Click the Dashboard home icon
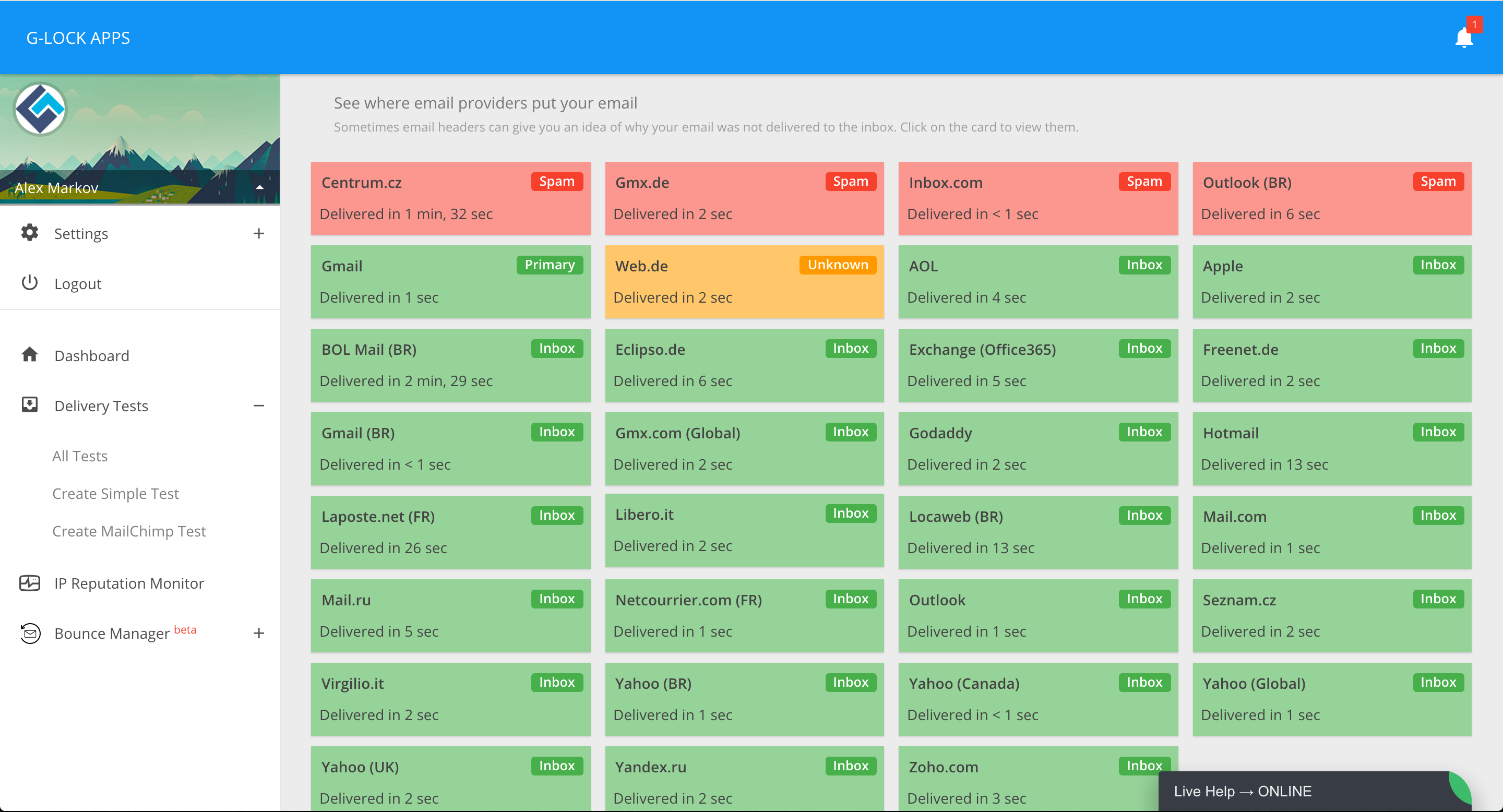Image resolution: width=1503 pixels, height=812 pixels. coord(30,355)
